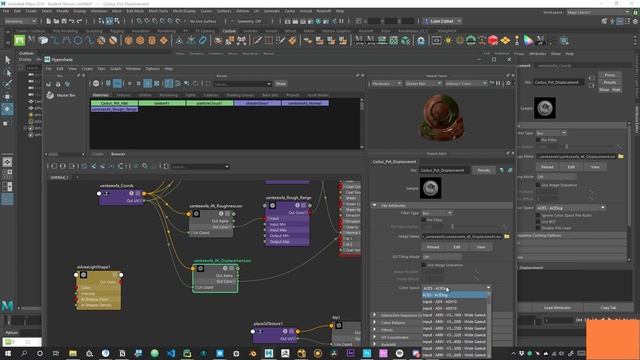Click the Copy Tab button

[608, 308]
